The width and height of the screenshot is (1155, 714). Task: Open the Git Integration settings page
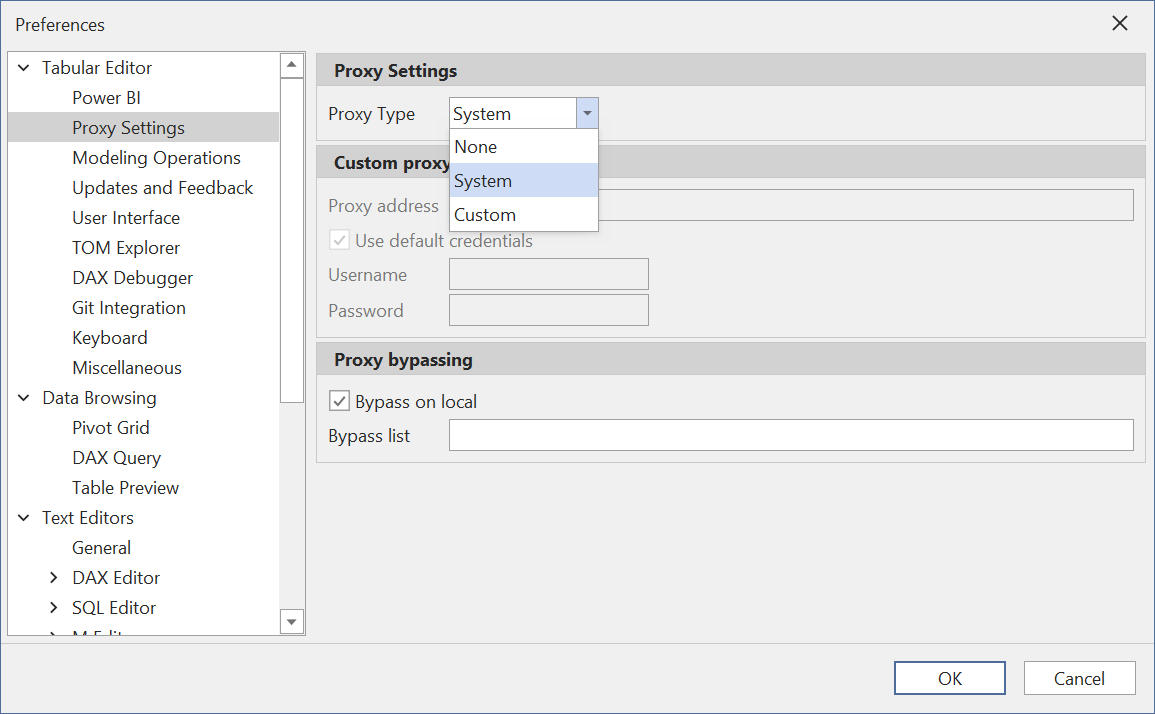click(129, 307)
